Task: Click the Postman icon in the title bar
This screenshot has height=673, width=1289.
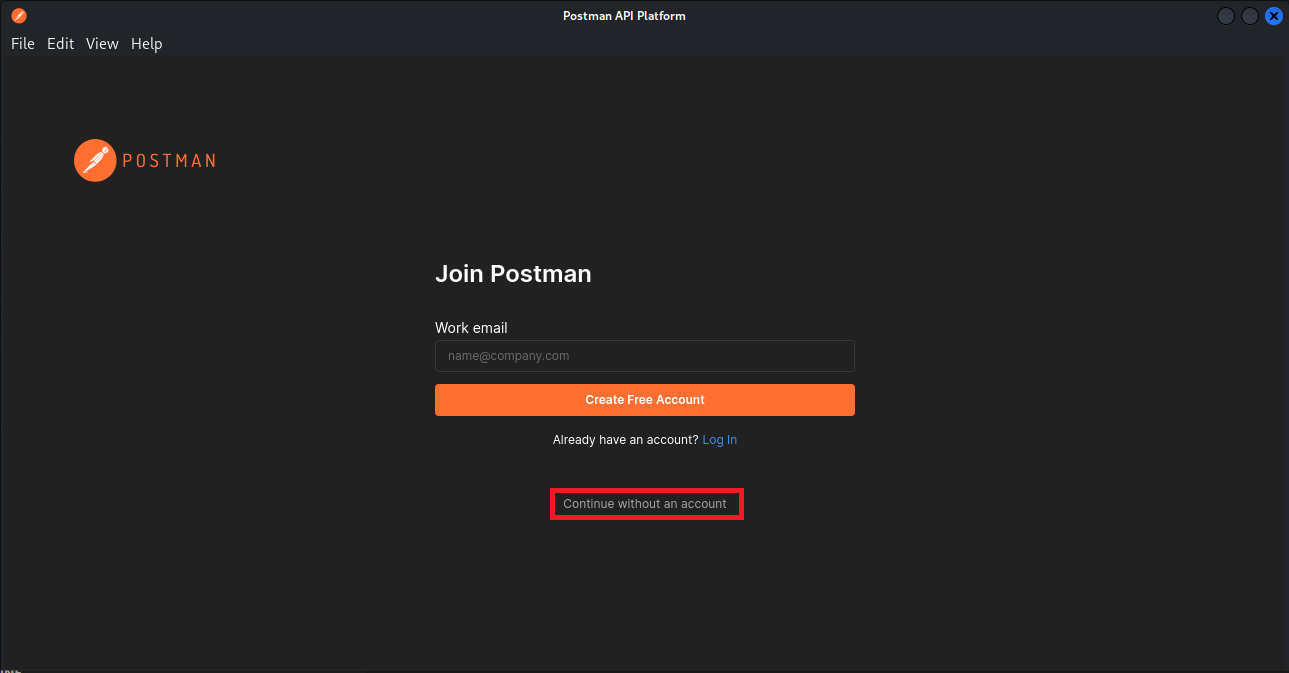Action: (x=19, y=16)
